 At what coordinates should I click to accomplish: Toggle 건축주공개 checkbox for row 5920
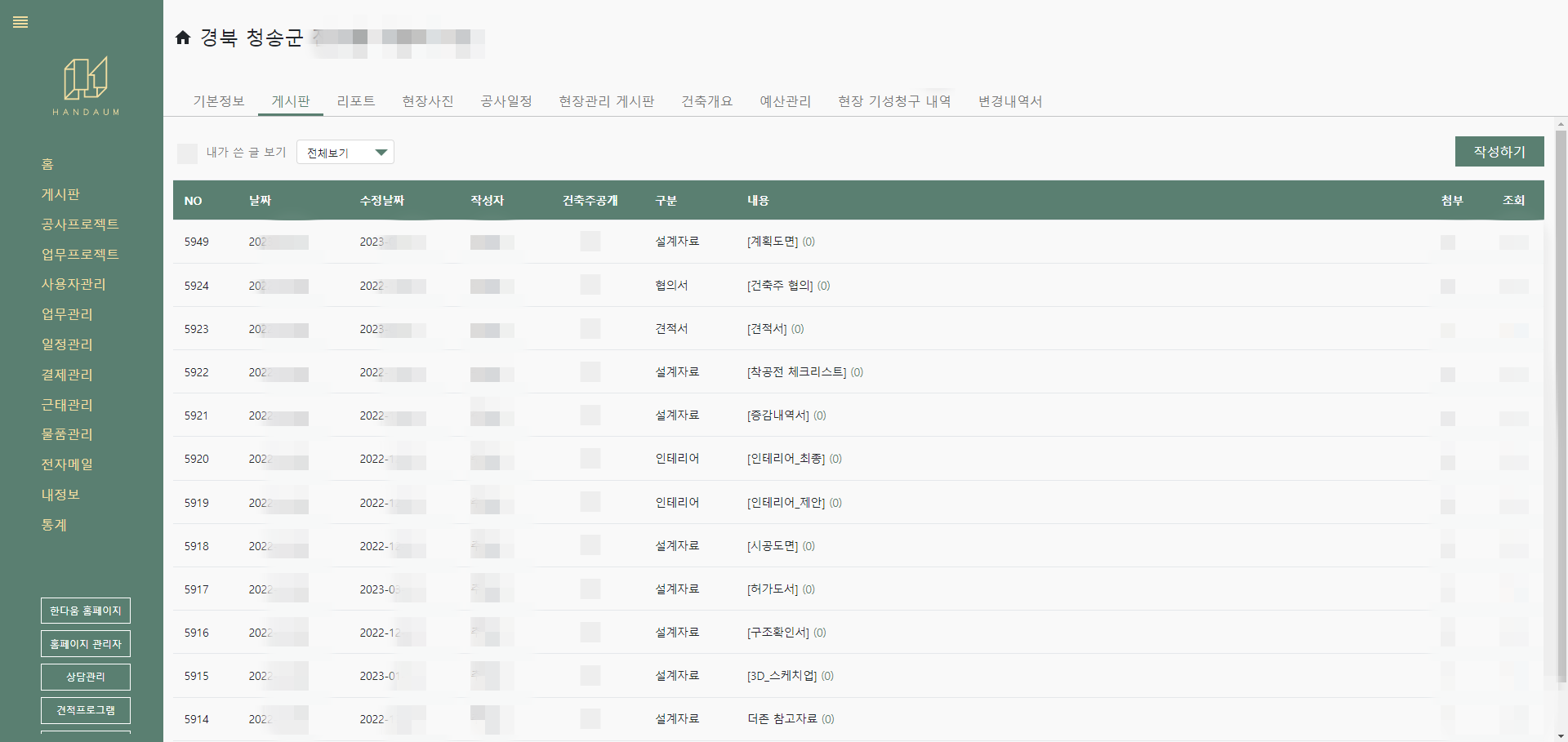point(590,458)
